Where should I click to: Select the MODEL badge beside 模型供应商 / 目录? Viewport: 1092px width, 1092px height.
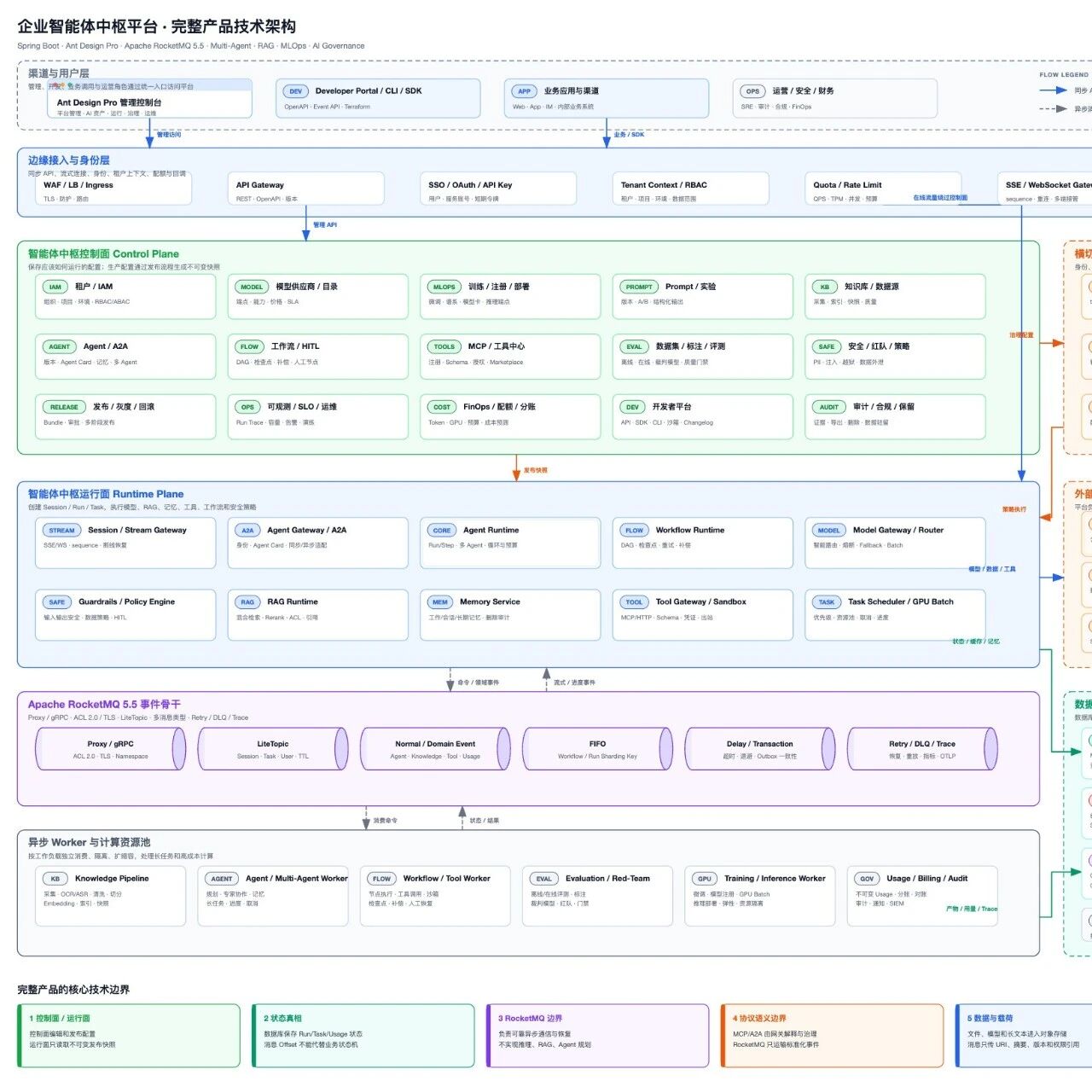[252, 288]
